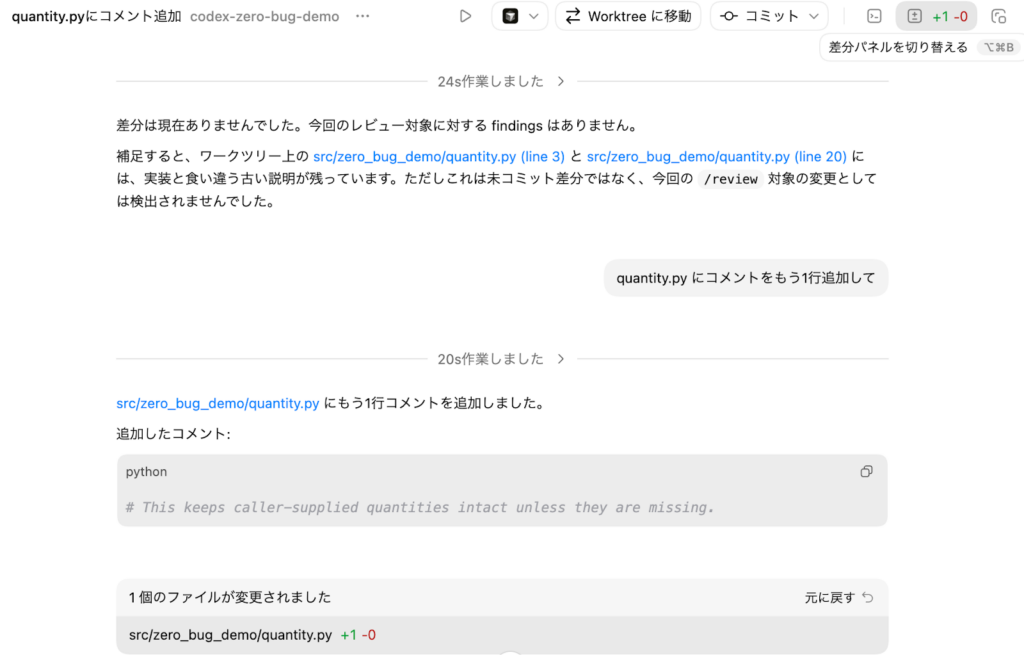This screenshot has height=655, width=1024.
Task: Click the Worktree に移動 button
Action: pos(629,16)
